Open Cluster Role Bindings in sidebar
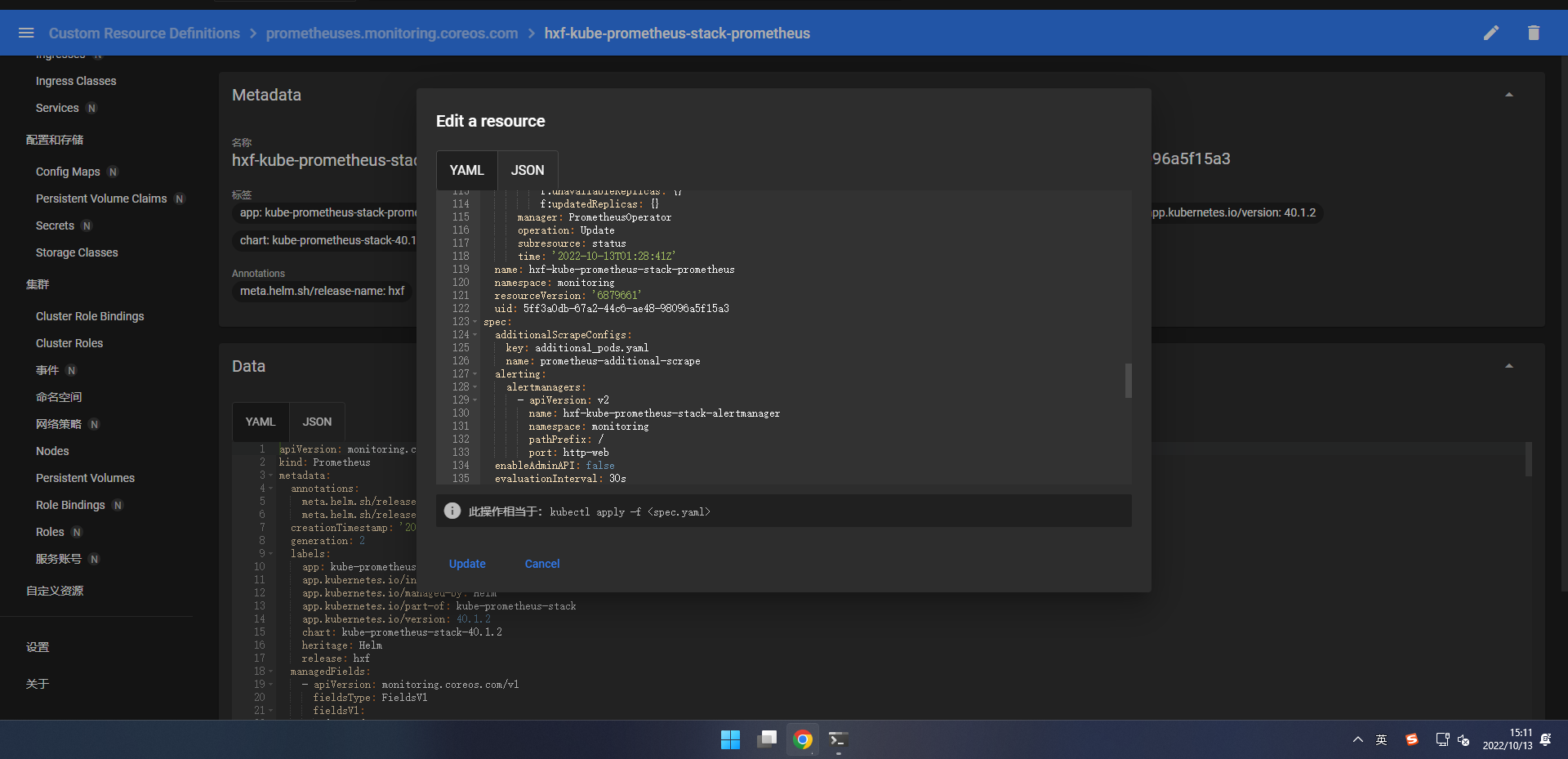The height and width of the screenshot is (759, 1568). tap(90, 316)
